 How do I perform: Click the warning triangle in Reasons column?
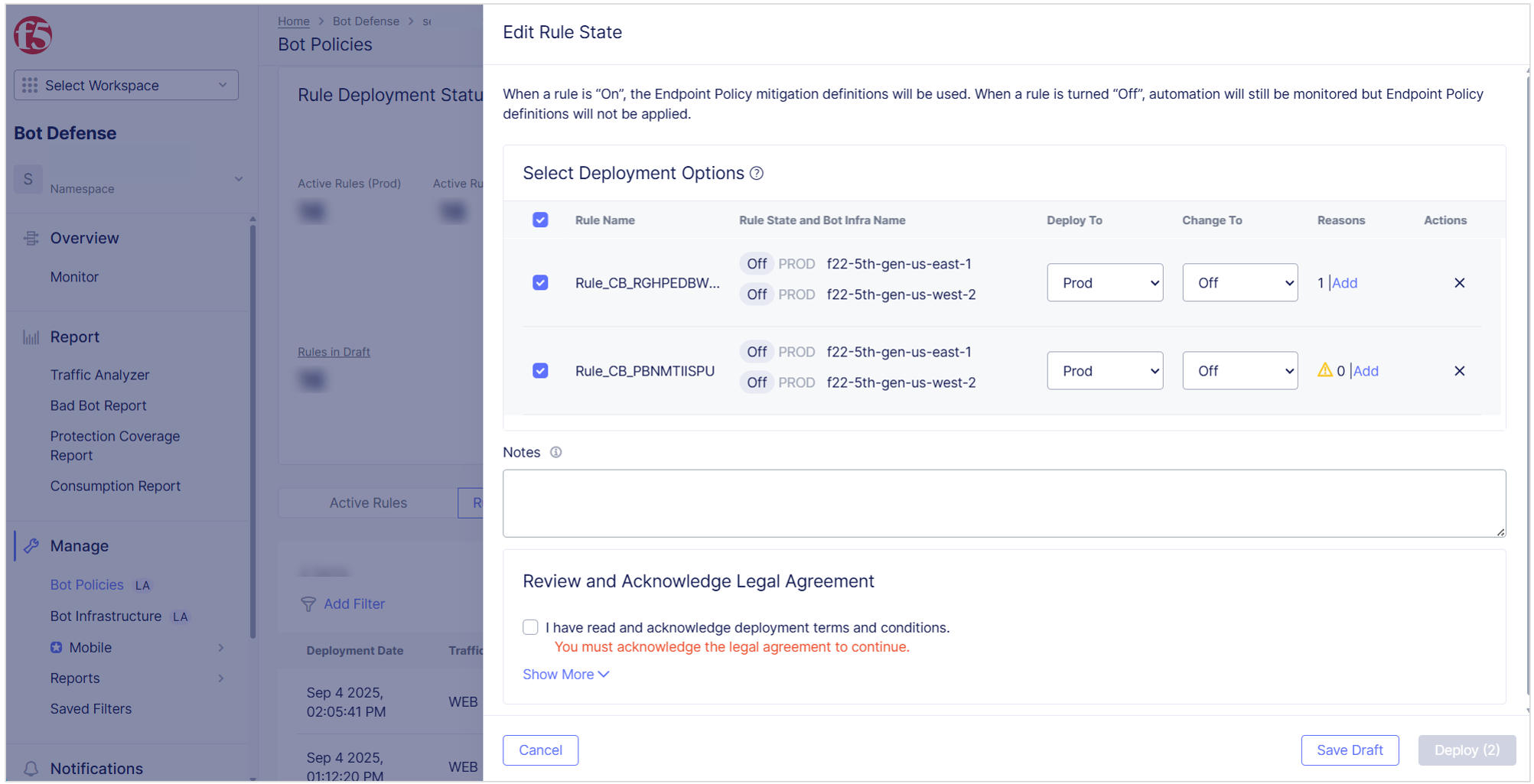pyautogui.click(x=1324, y=370)
